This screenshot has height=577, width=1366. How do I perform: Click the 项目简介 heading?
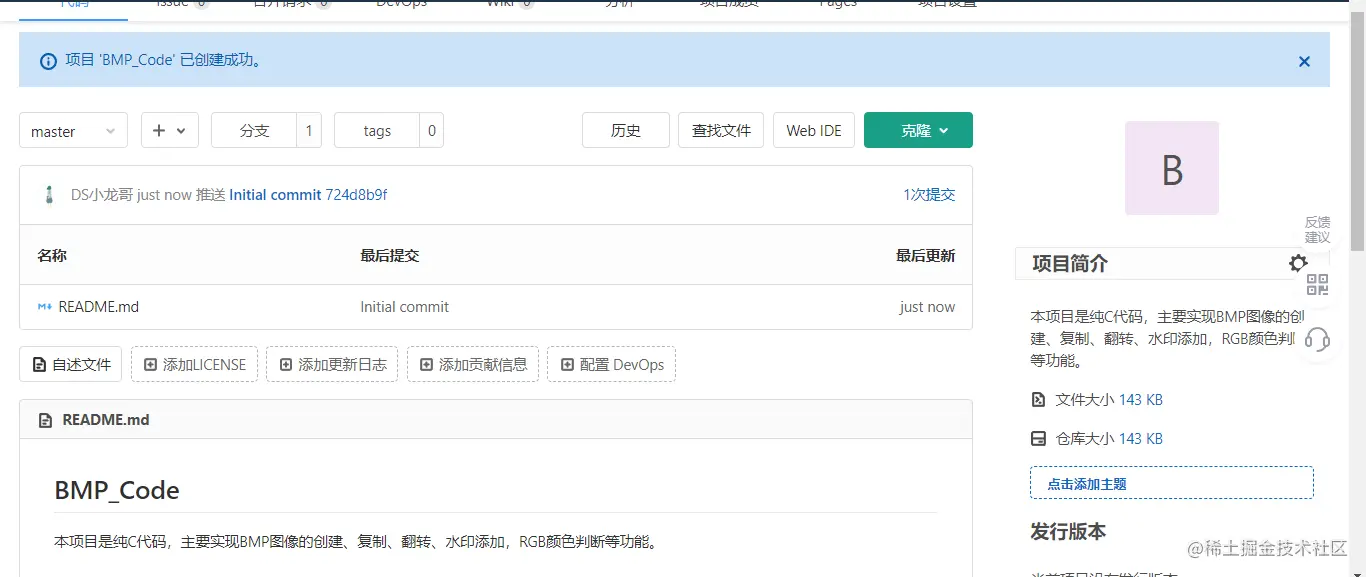tap(1070, 264)
